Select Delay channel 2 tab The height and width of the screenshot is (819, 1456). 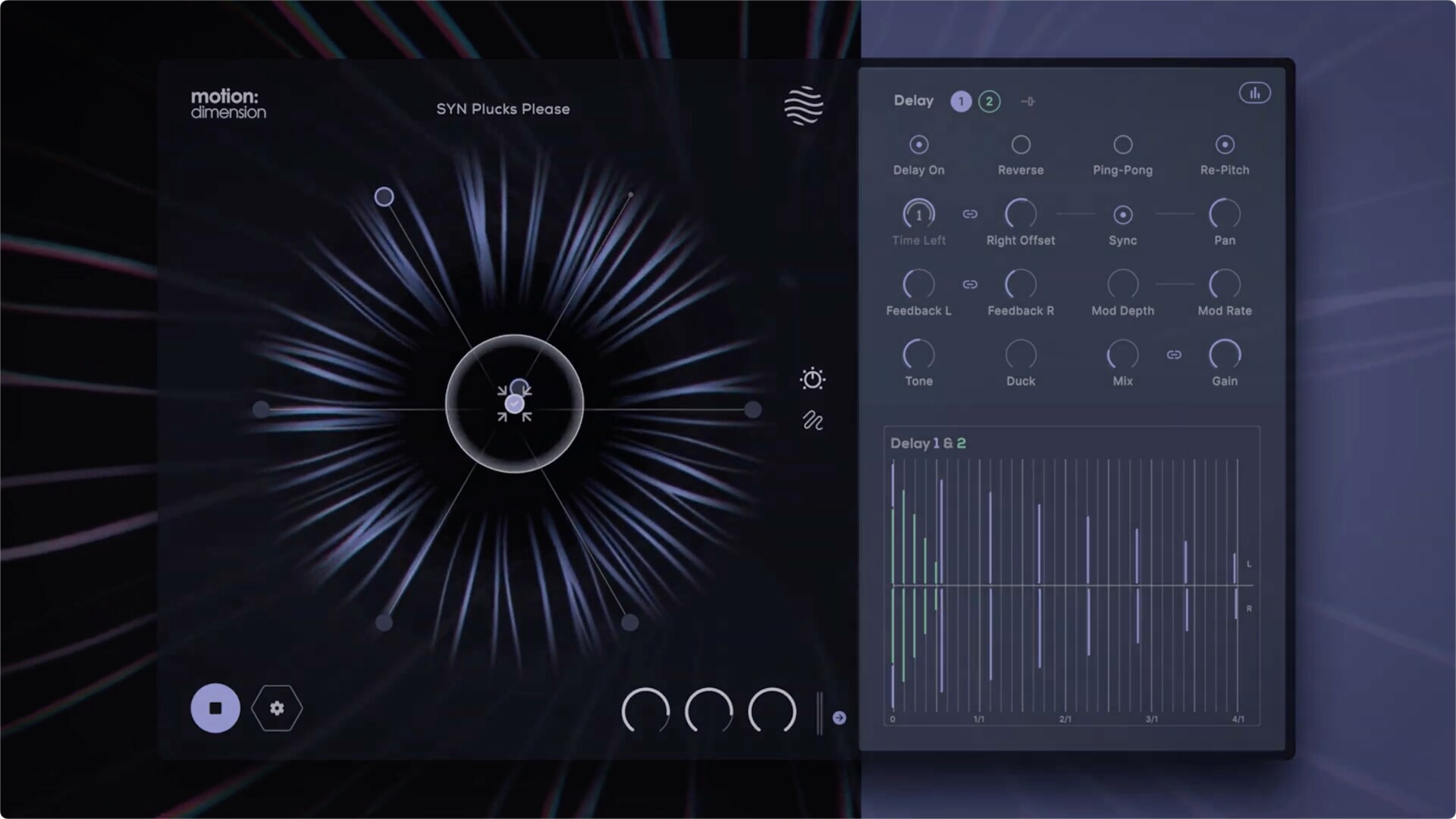coord(989,100)
